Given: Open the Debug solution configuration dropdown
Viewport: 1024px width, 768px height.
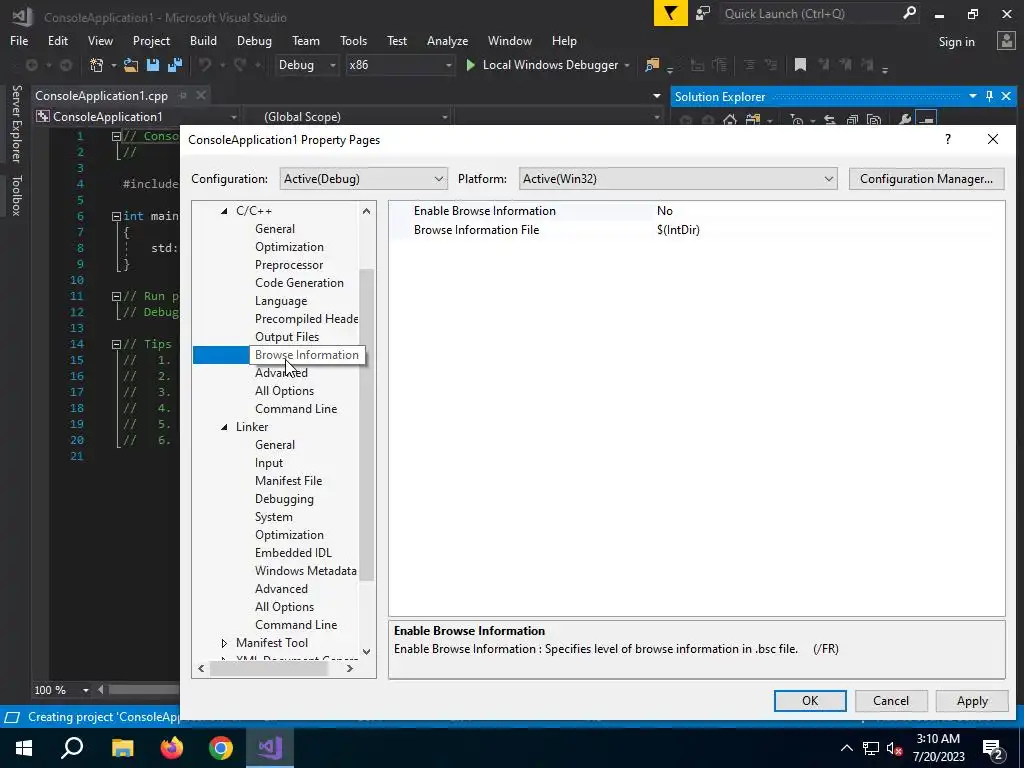Looking at the screenshot, I should tap(307, 65).
